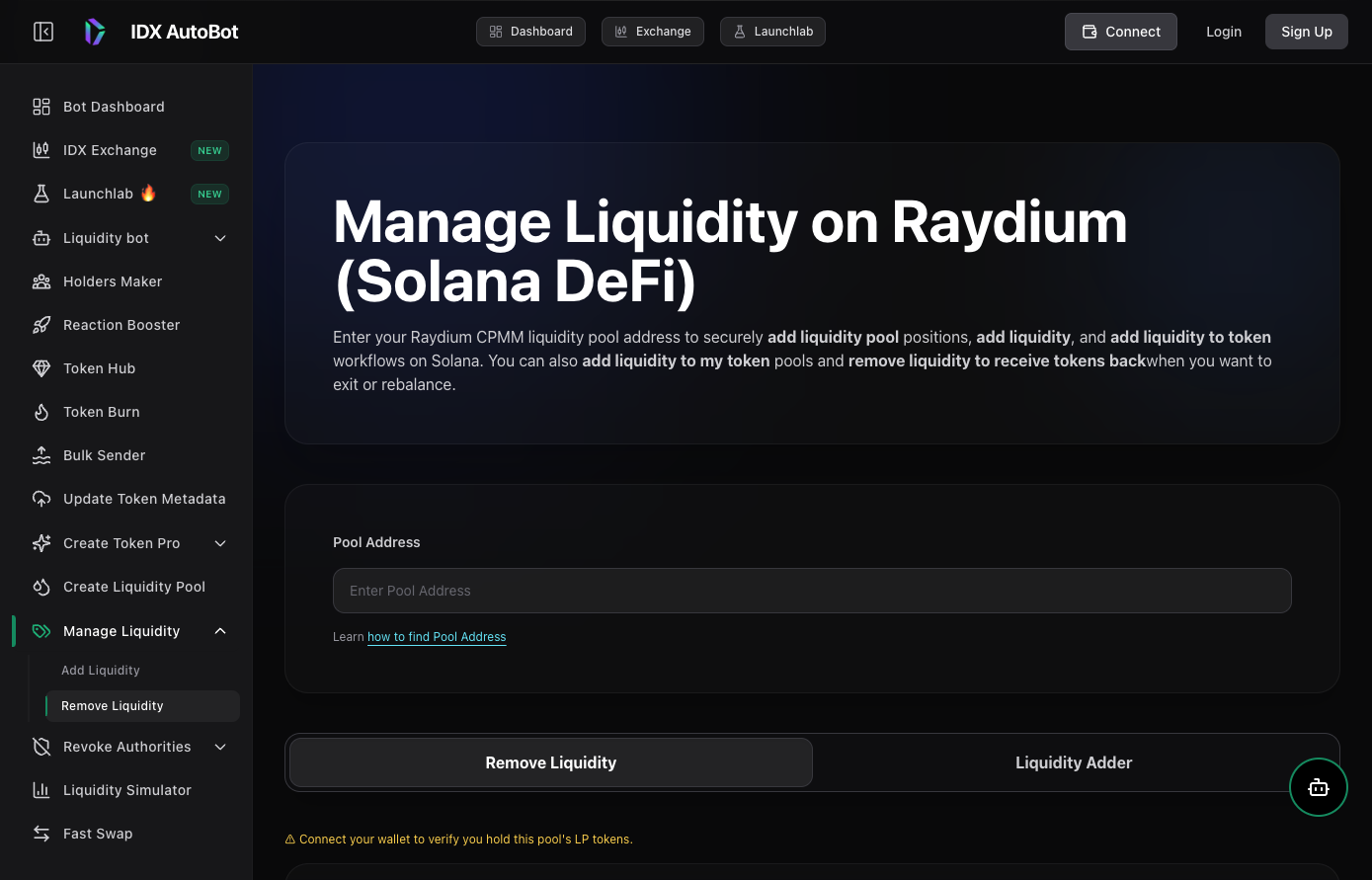Screen dimensions: 1372x880
Task: Click the IDX AutoBot logo icon
Action: (95, 32)
